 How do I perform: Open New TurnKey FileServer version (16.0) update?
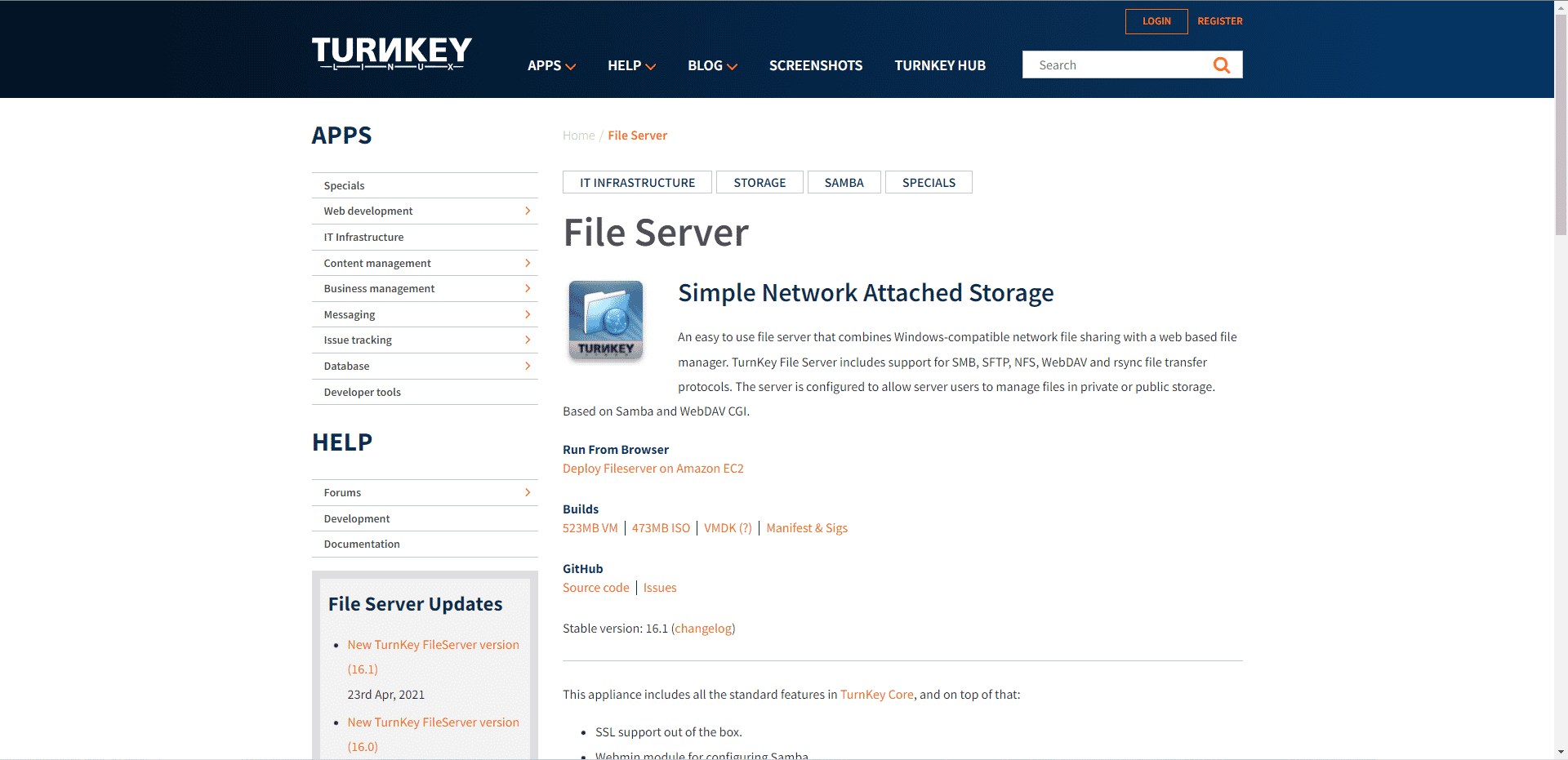(433, 735)
